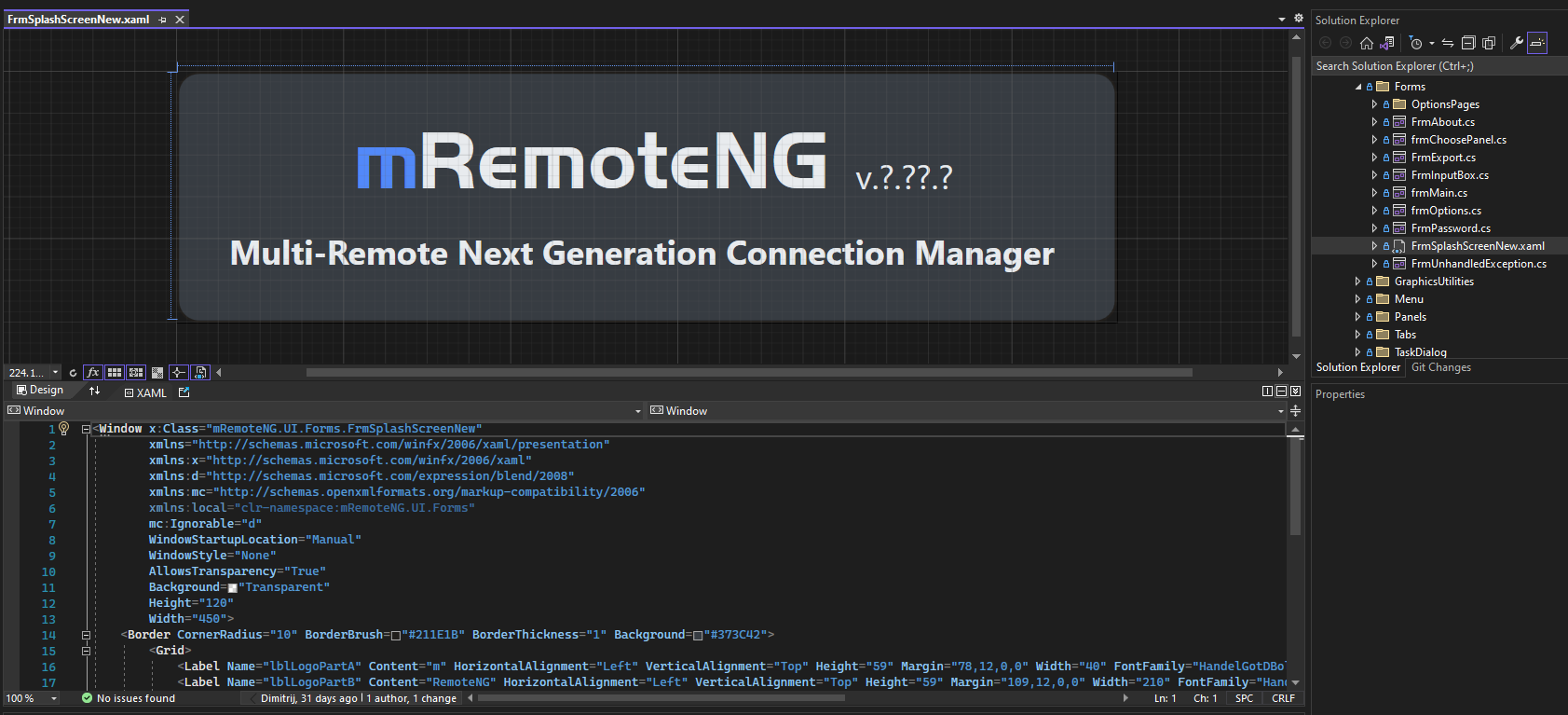Click the Transparent background color swatch

(233, 588)
